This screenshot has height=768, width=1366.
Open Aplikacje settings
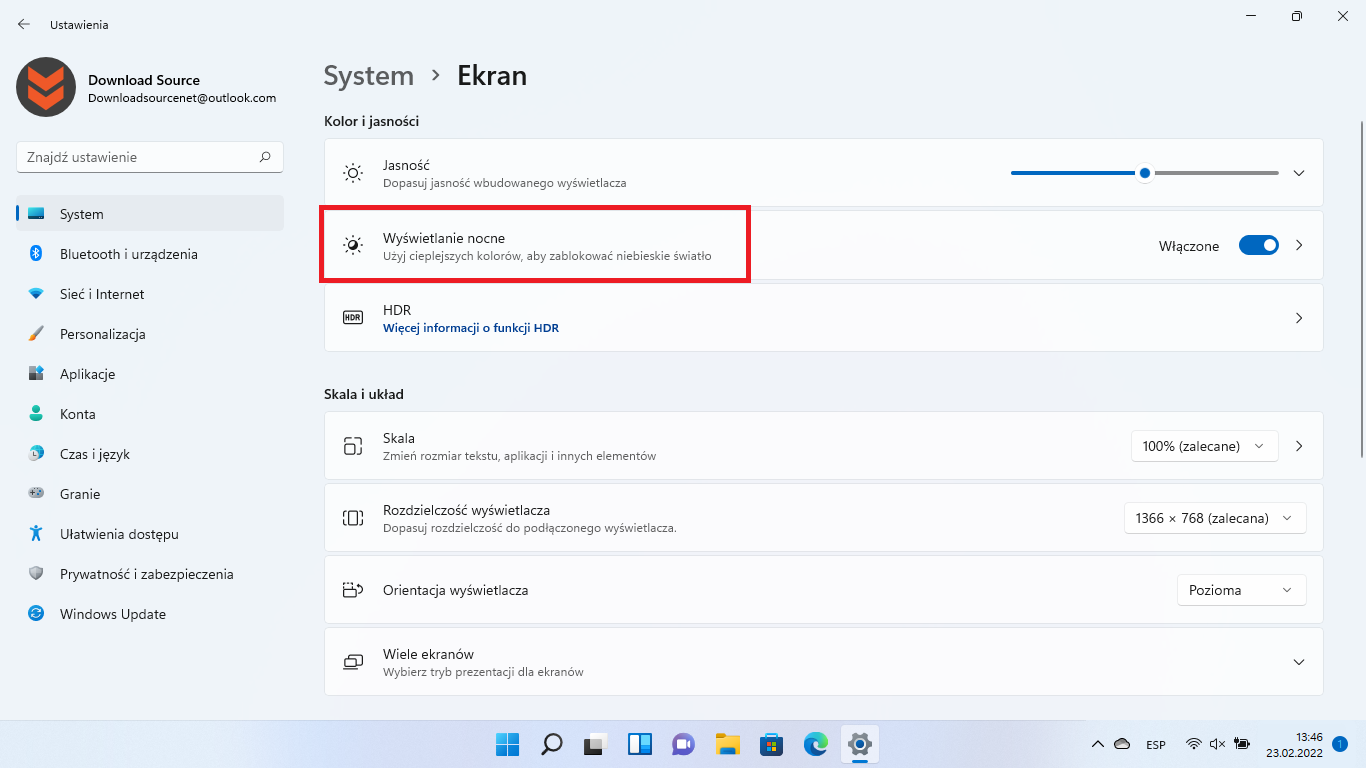(150, 374)
